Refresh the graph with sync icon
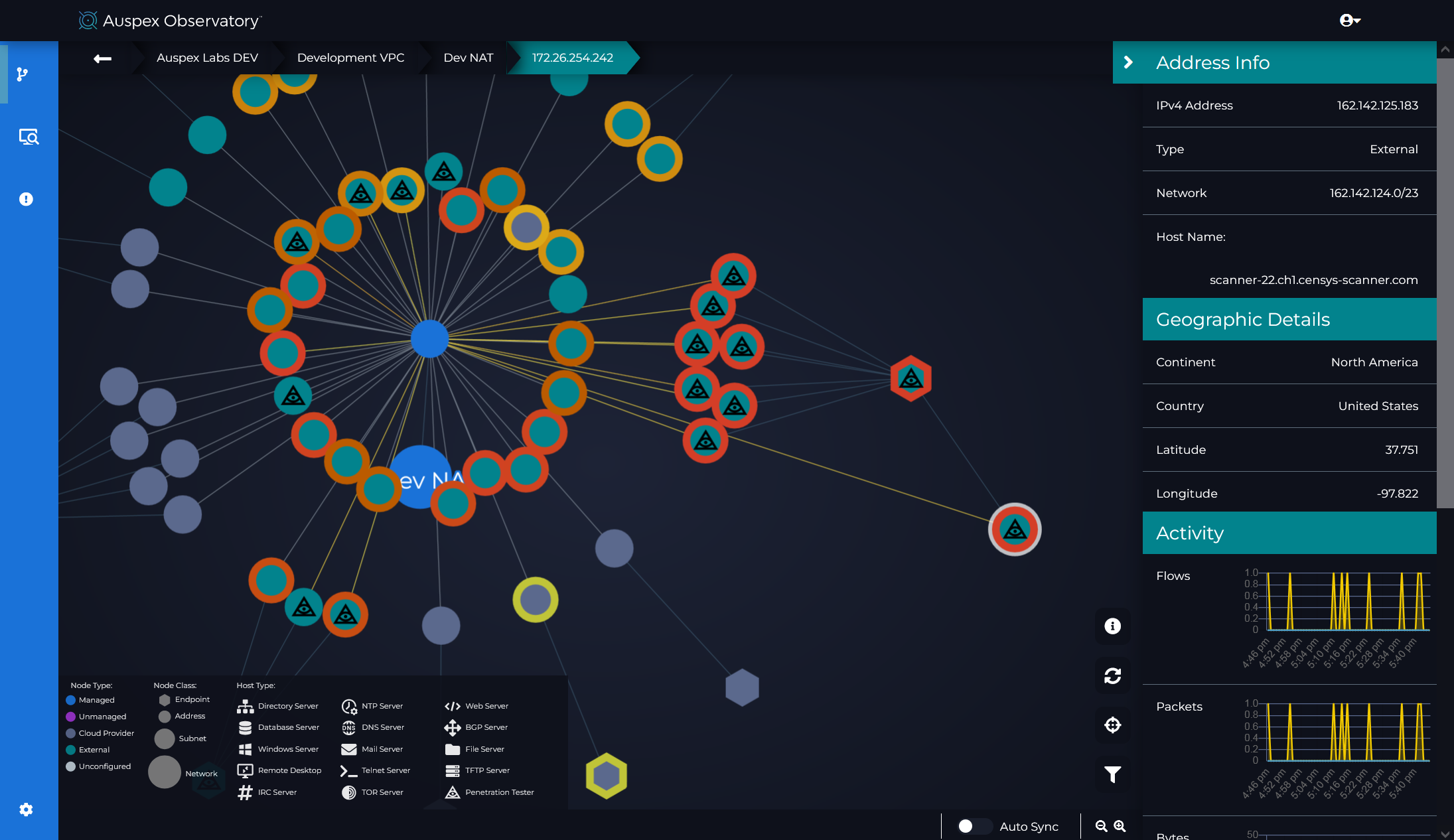Viewport: 1454px width, 840px height. (1112, 675)
